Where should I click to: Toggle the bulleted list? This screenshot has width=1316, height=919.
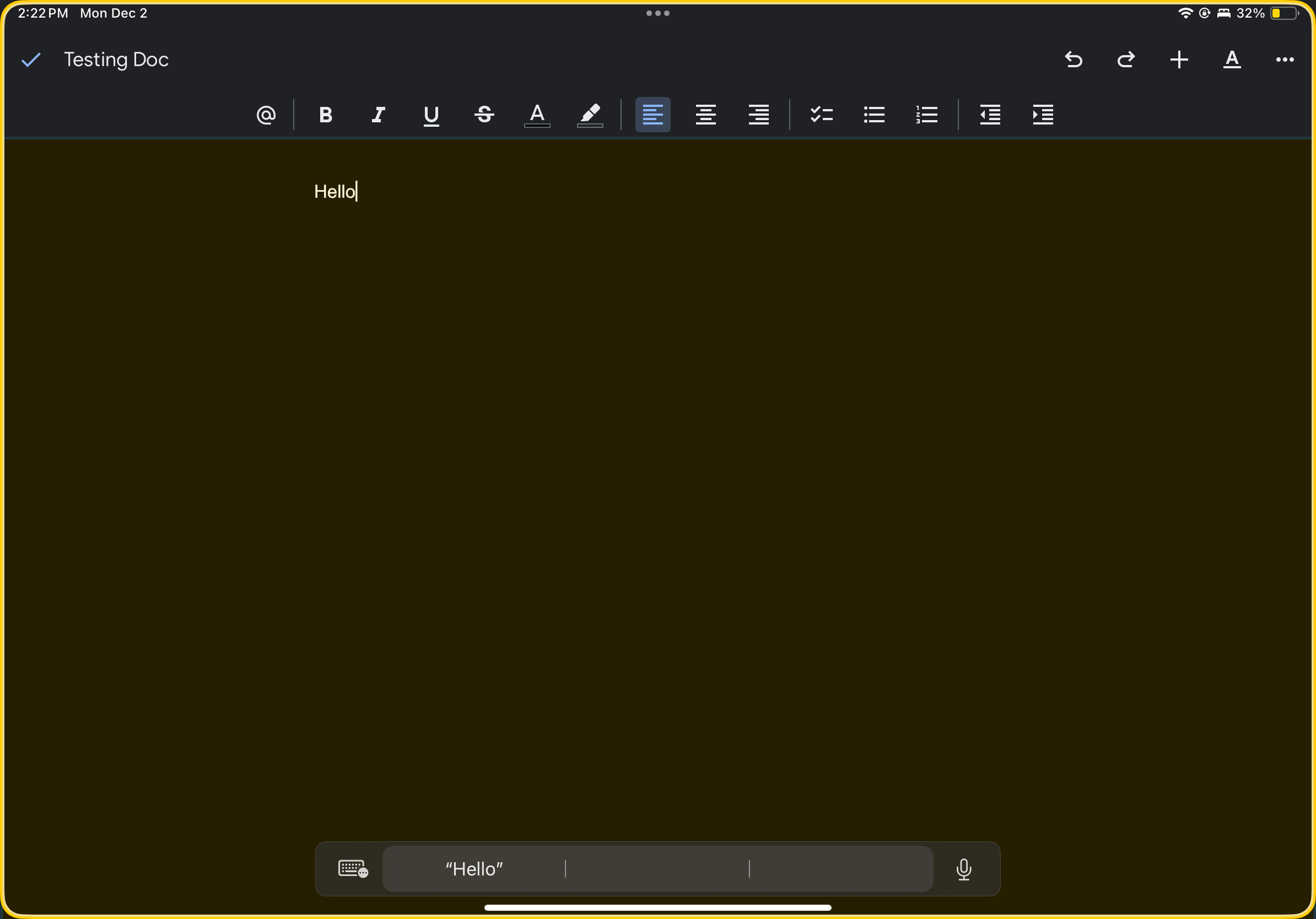873,115
